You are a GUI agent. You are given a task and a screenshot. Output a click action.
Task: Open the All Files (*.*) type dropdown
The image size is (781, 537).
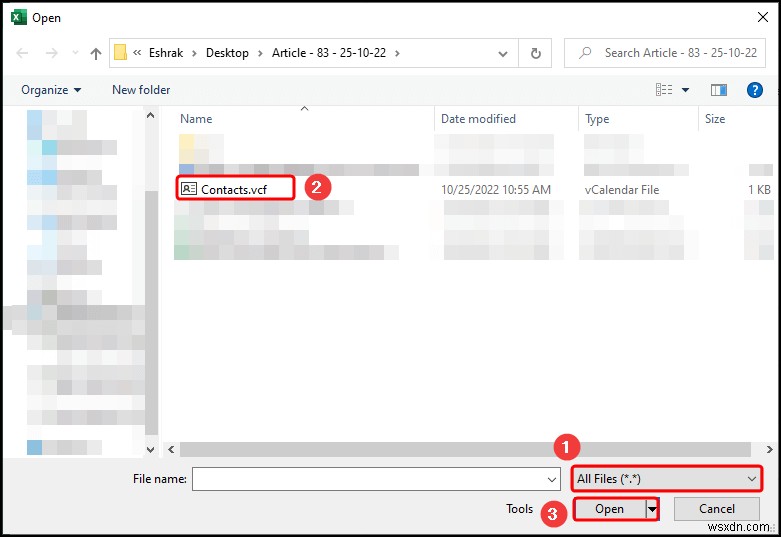tap(666, 479)
